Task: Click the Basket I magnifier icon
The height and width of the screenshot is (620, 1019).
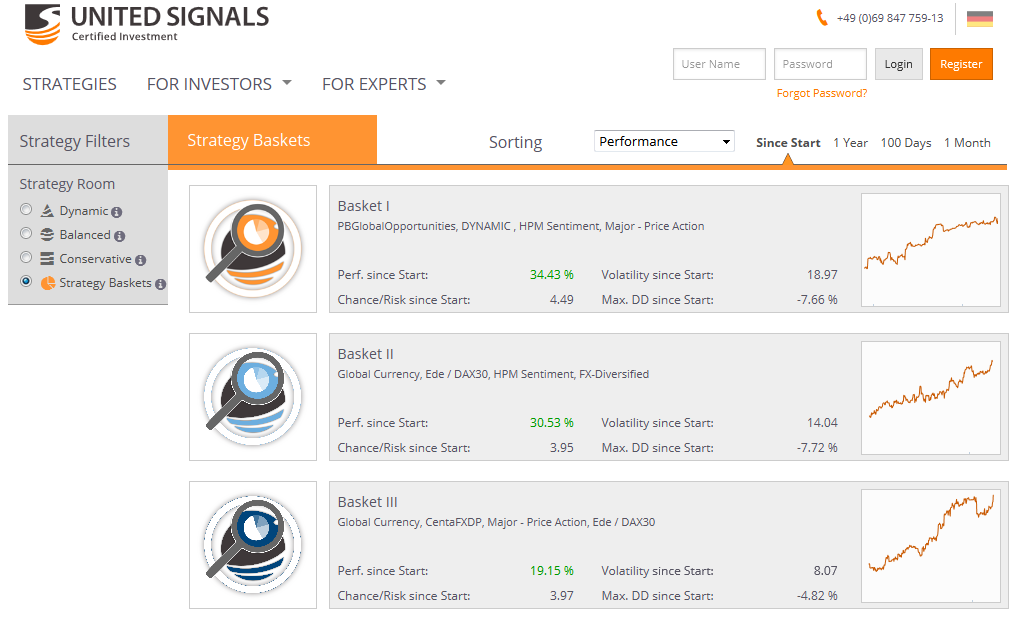Action: (x=252, y=249)
